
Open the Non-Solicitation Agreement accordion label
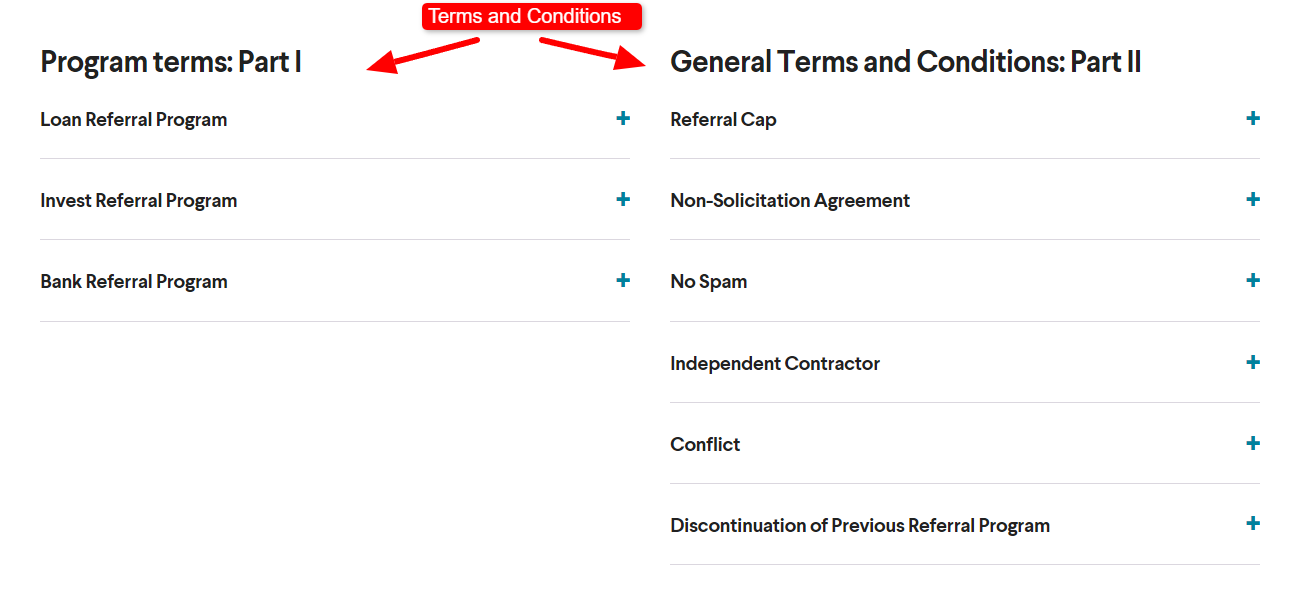pyautogui.click(x=790, y=201)
